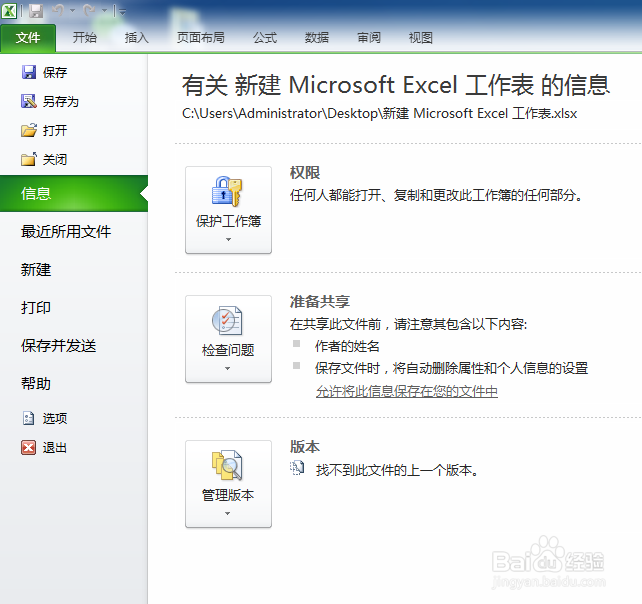Screen dimensions: 642x604
Task: Click the 允许将此信息保存在您的文件中 link
Action: coord(407,391)
